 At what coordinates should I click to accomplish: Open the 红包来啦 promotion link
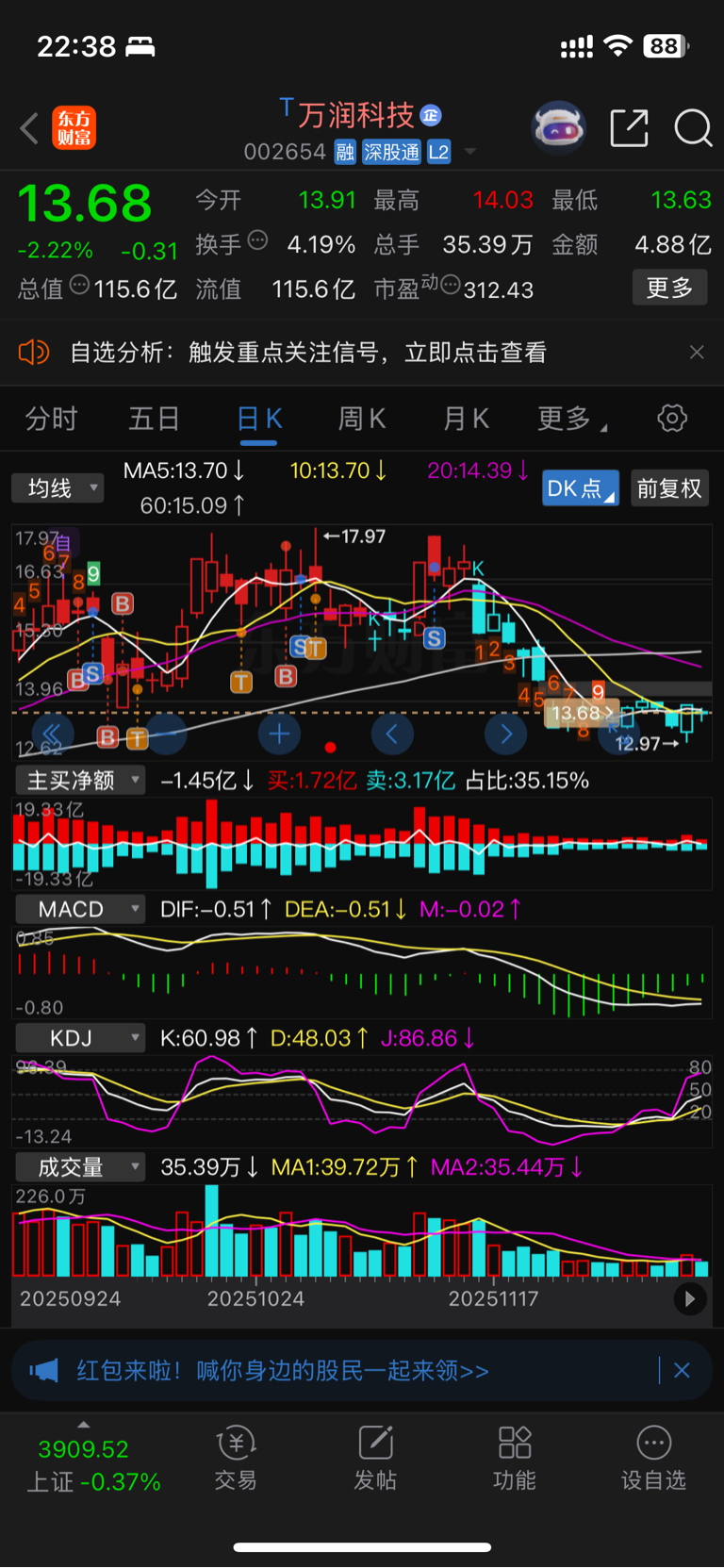click(x=282, y=1370)
